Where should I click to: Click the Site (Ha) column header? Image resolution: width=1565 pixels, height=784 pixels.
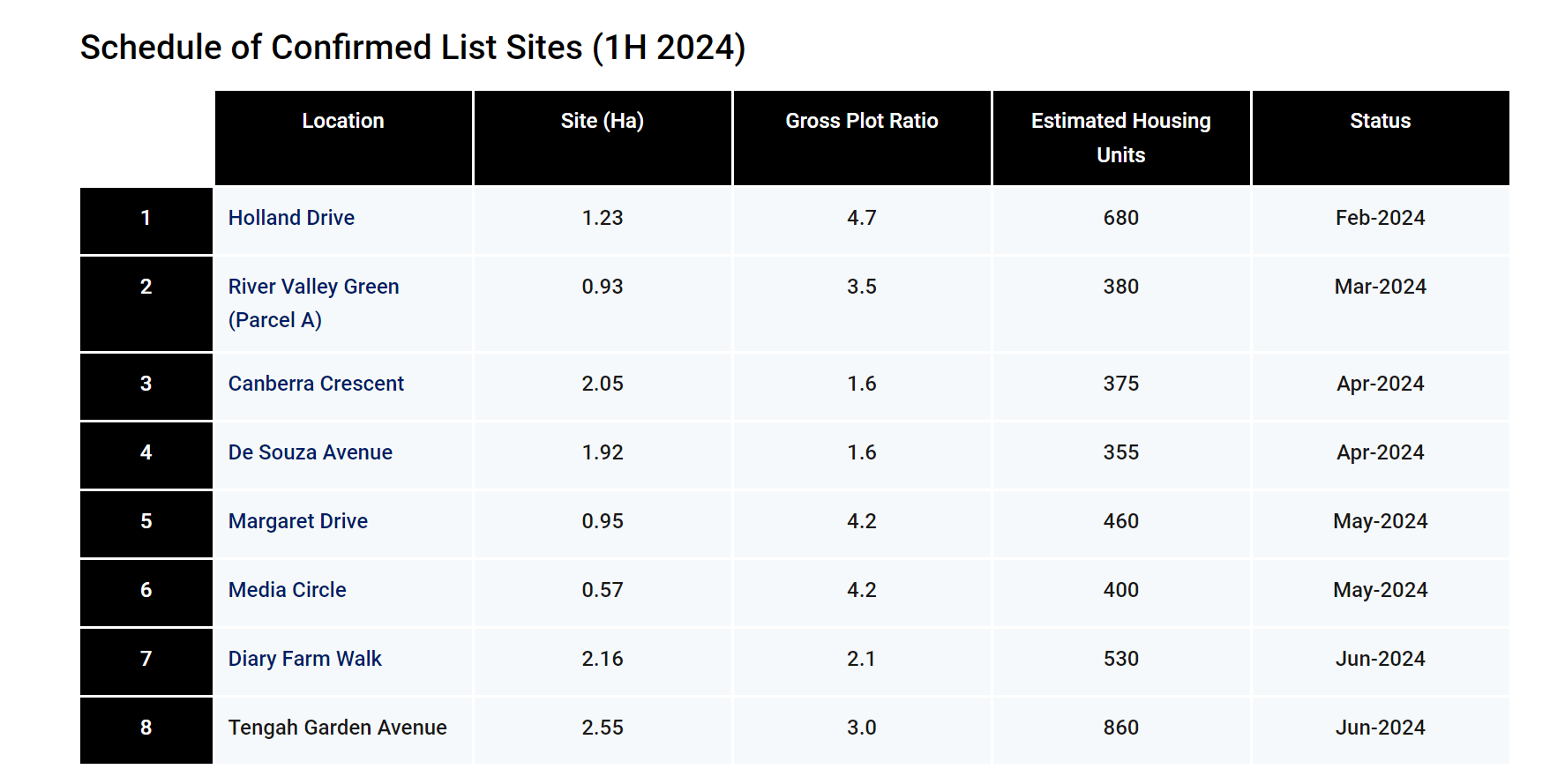[603, 138]
